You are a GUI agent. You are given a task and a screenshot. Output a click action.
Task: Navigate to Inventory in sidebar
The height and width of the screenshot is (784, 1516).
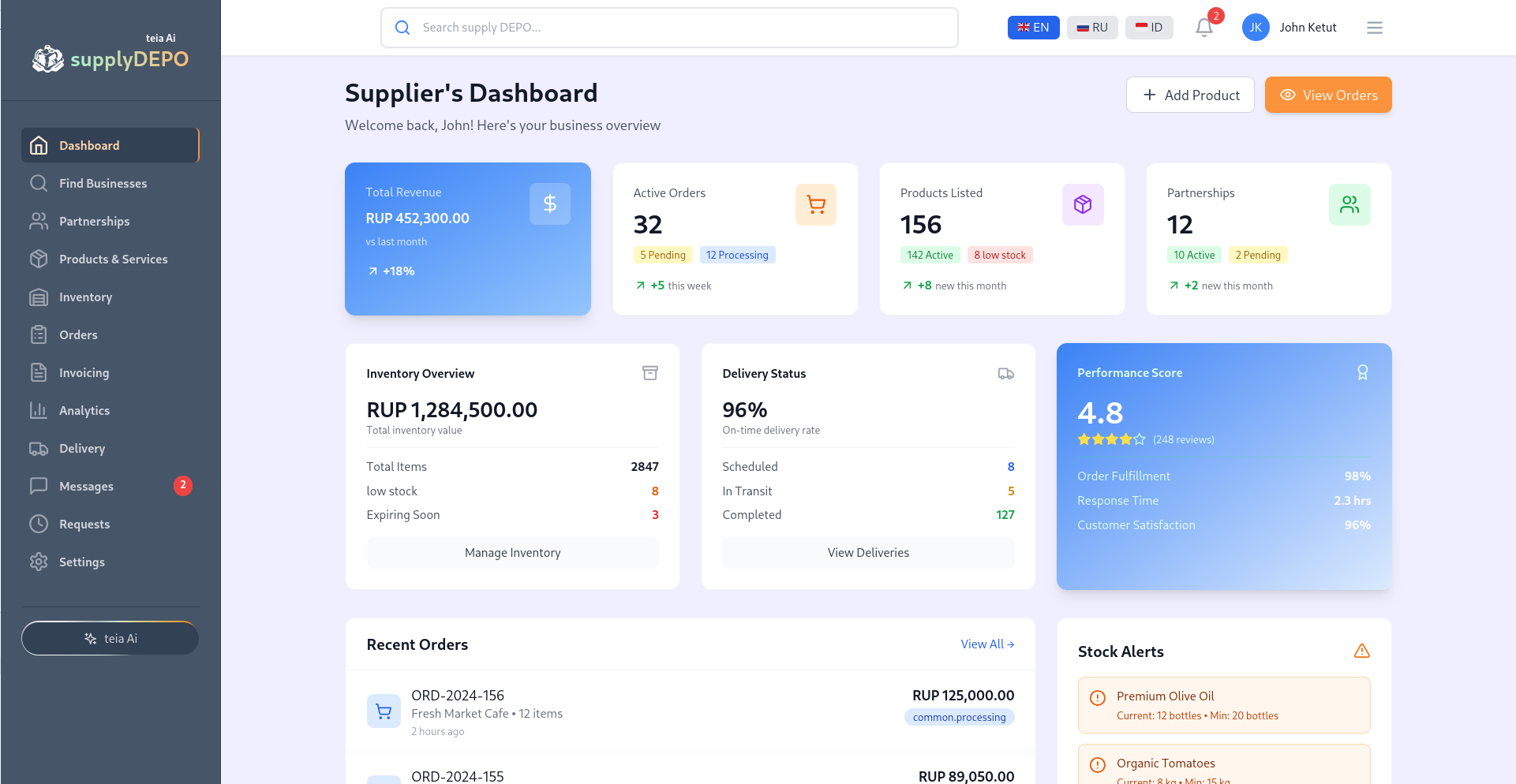click(x=110, y=297)
